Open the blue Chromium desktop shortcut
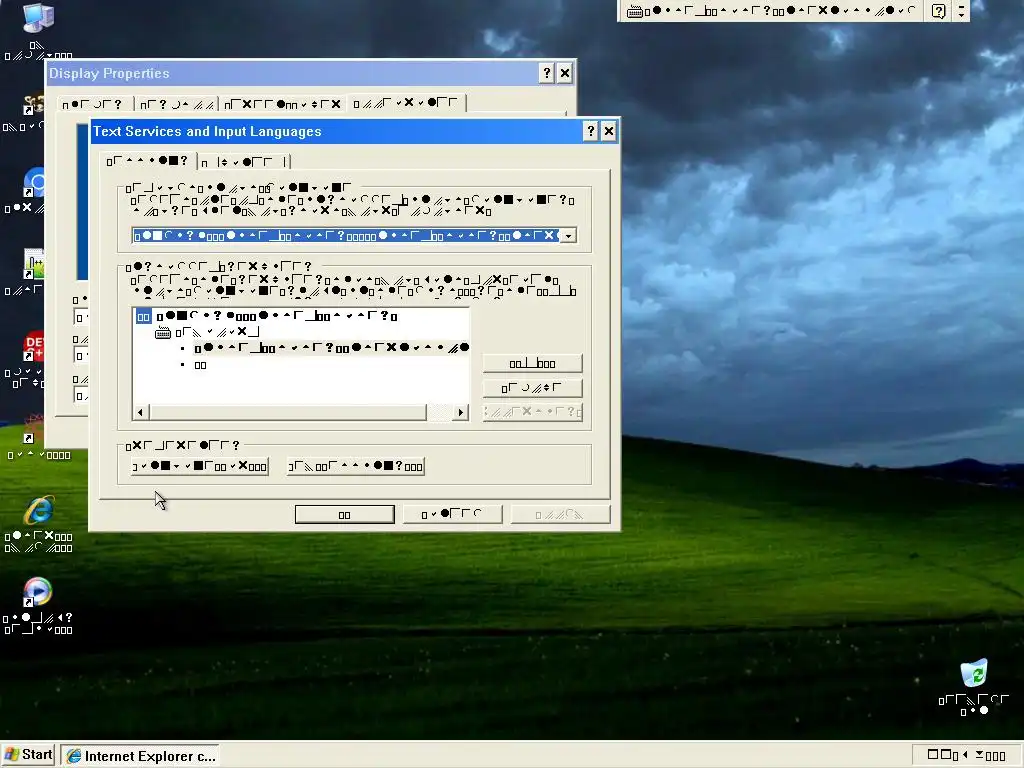1024x768 pixels. click(34, 182)
